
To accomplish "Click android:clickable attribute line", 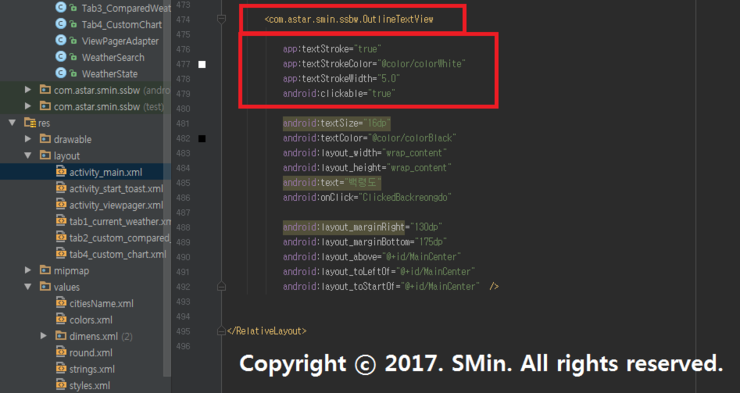I will tap(339, 93).
